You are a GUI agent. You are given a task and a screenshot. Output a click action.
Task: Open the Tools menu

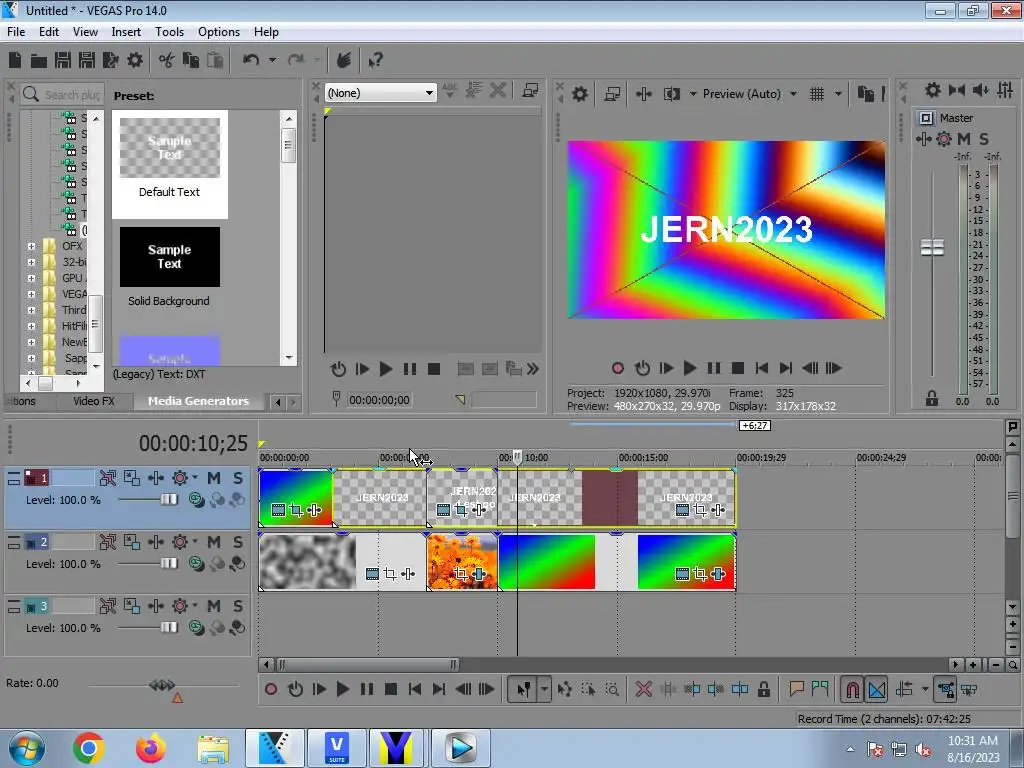[169, 32]
